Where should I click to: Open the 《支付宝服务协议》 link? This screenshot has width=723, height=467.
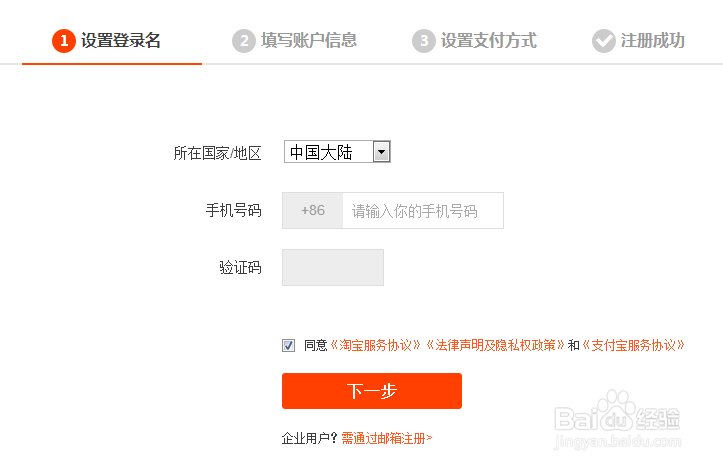click(634, 345)
